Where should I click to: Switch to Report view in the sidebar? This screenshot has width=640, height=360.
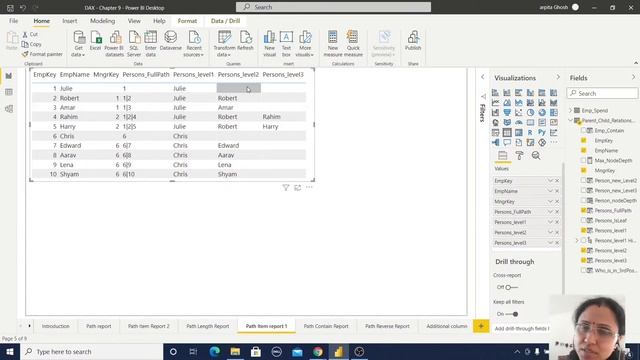[9, 76]
